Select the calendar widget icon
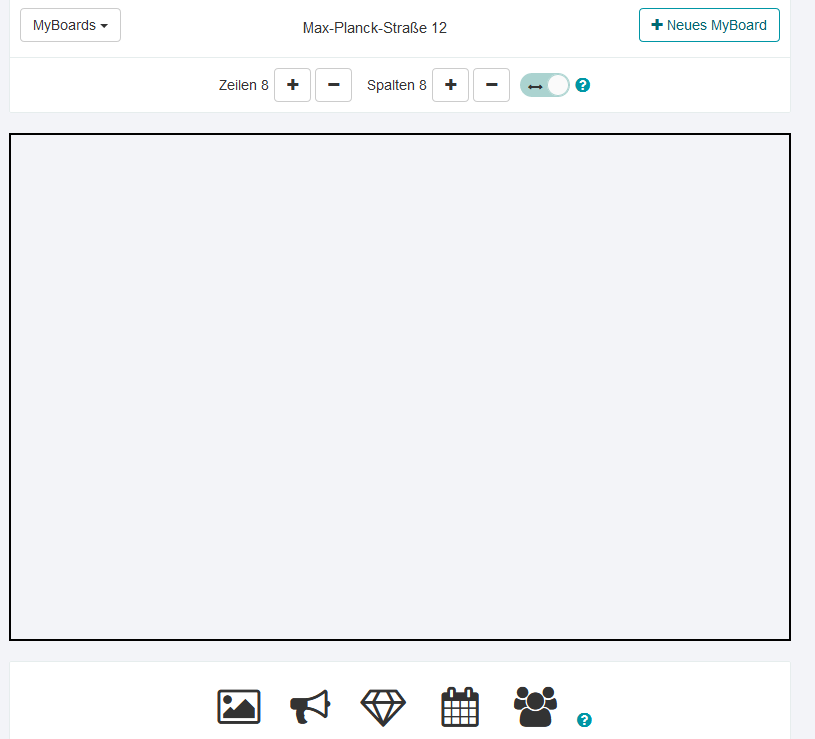This screenshot has width=815, height=739. coord(460,707)
